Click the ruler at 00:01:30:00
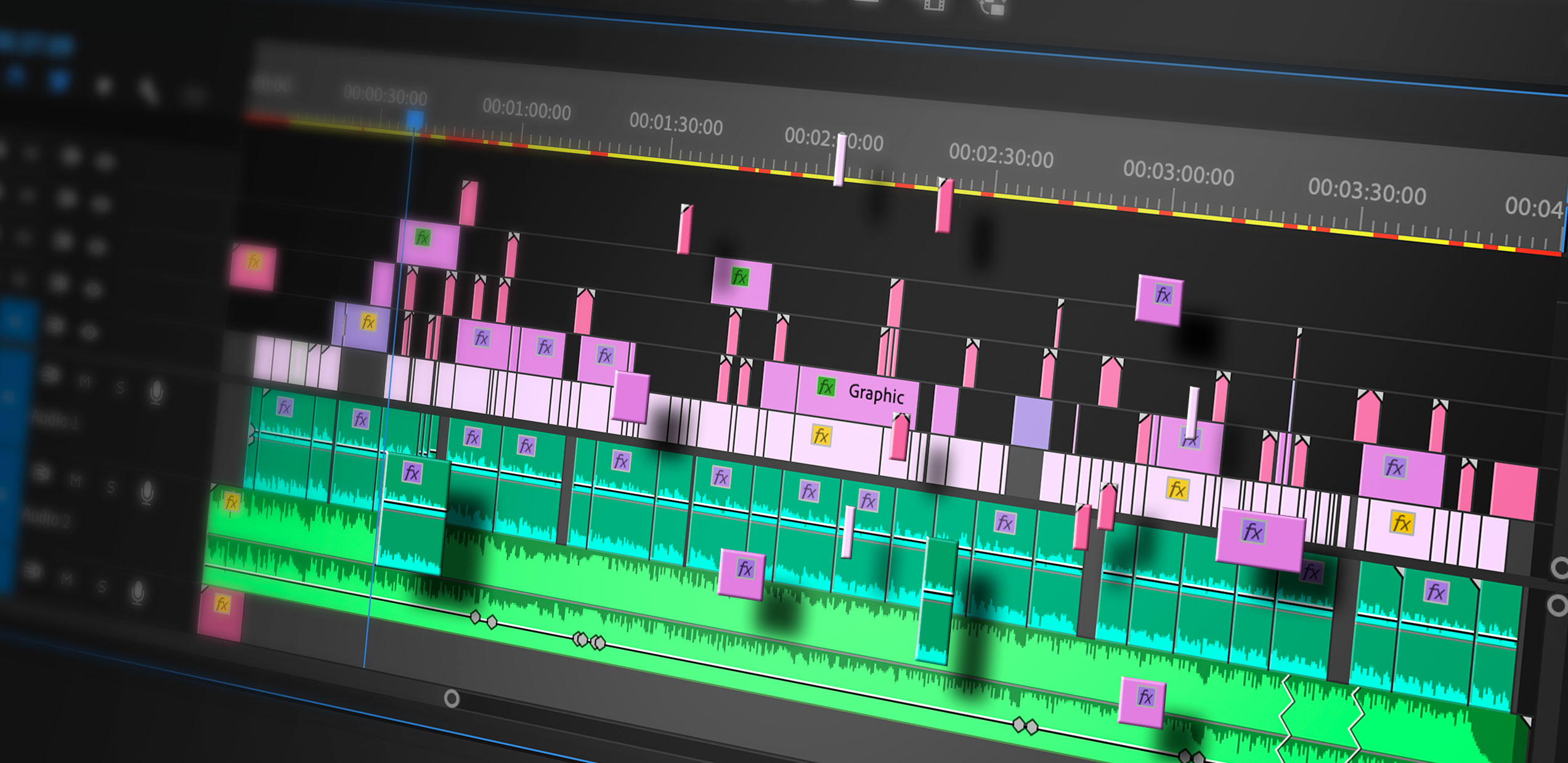This screenshot has width=1568, height=763. (676, 124)
